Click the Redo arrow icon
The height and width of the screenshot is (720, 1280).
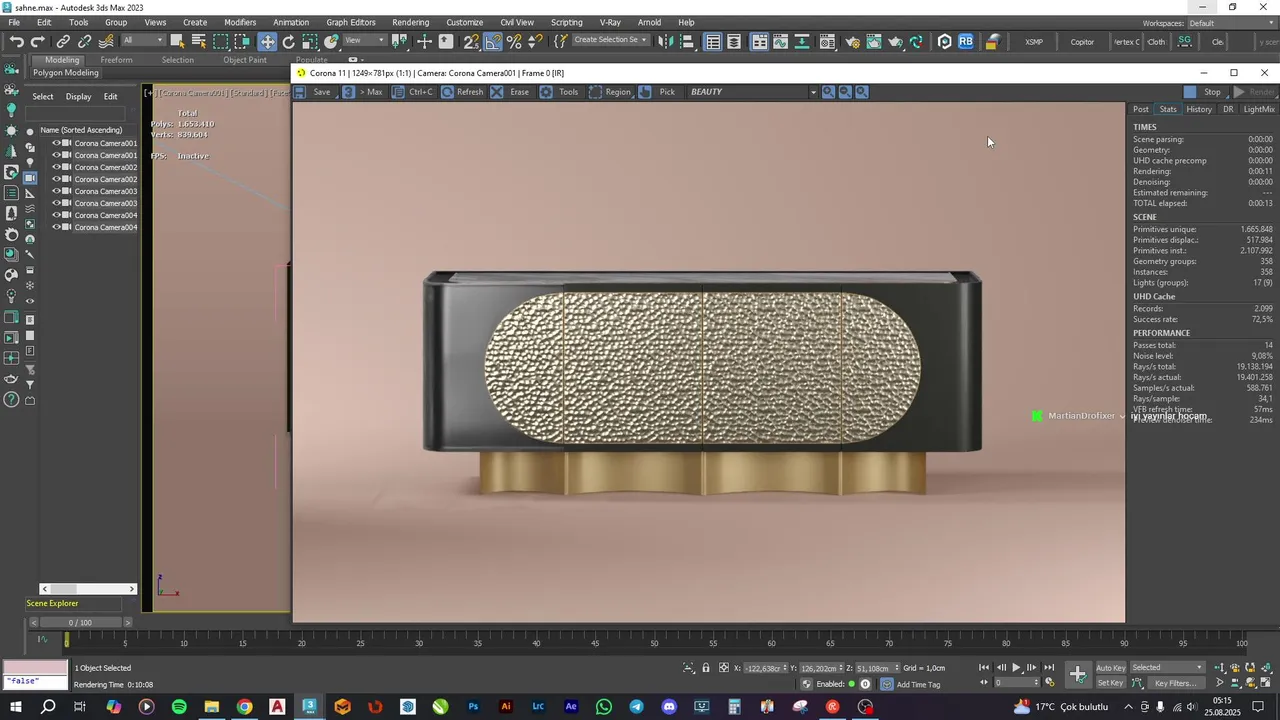[x=38, y=41]
